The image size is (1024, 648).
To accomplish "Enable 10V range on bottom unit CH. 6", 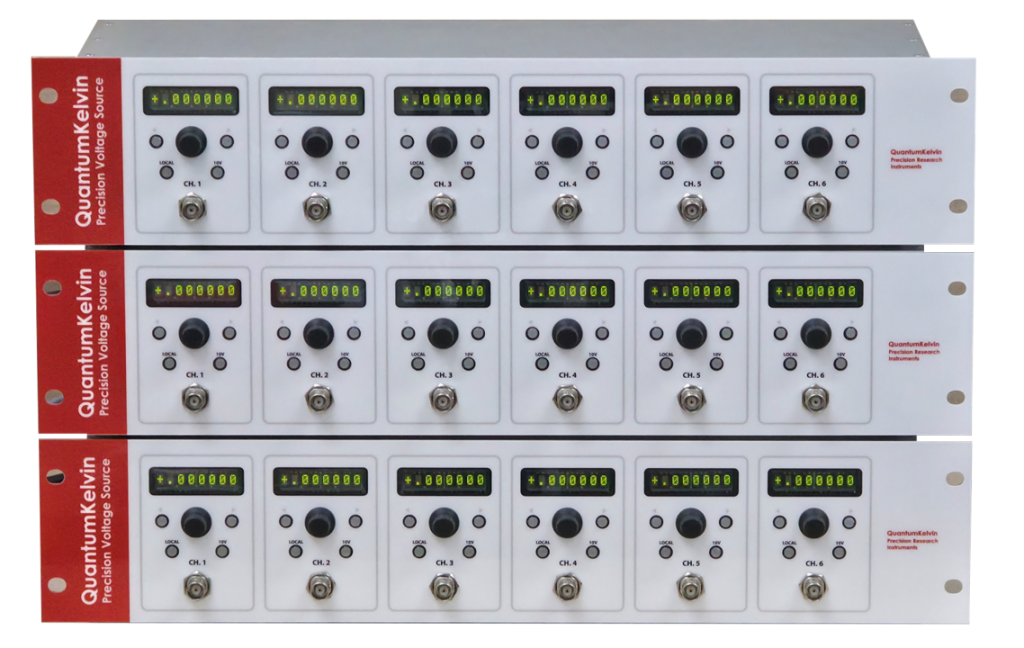I will point(842,551).
